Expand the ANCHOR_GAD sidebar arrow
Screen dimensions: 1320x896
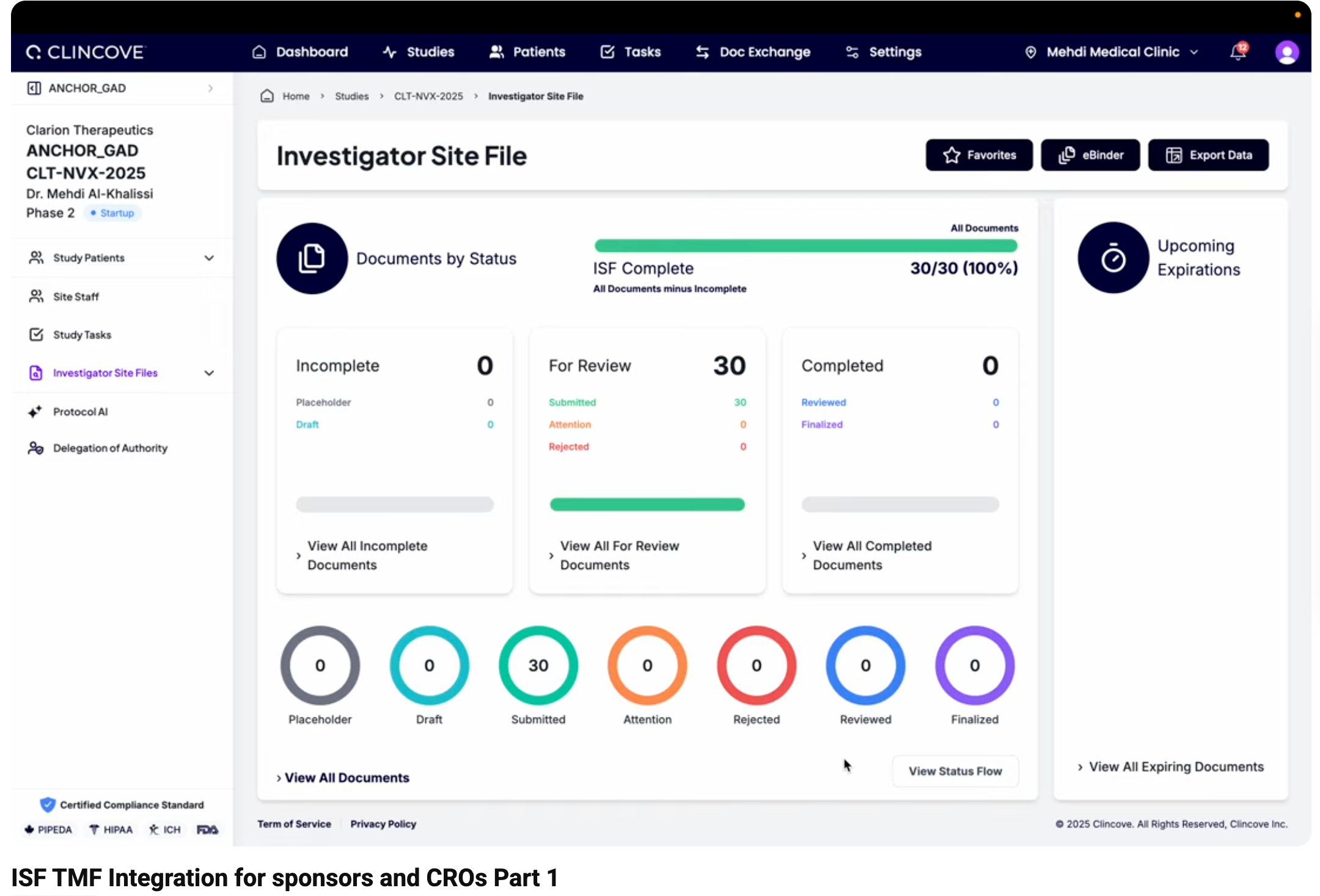coord(210,88)
